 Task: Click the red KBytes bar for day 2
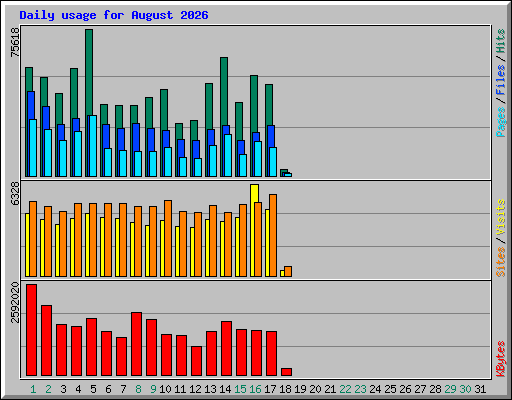tap(46, 341)
